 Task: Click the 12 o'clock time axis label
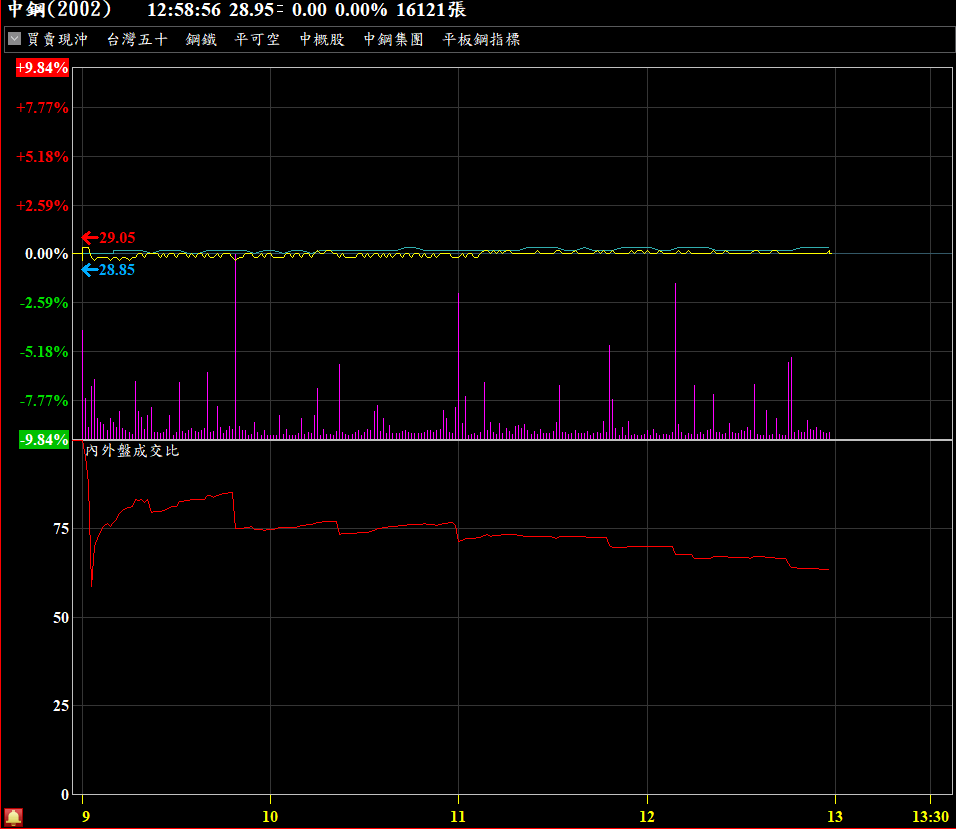[647, 816]
